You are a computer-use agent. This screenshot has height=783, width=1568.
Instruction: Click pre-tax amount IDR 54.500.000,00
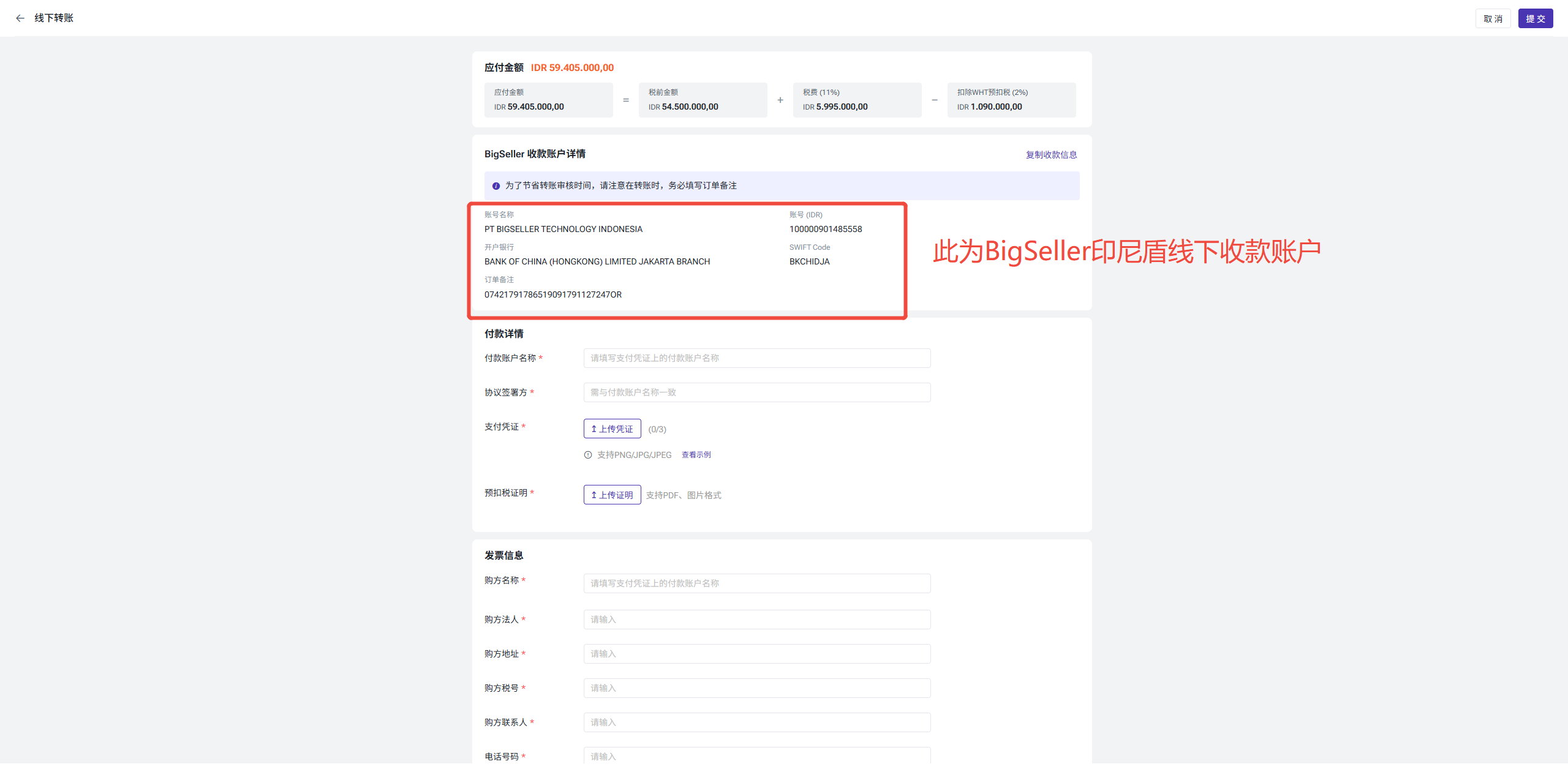pyautogui.click(x=684, y=107)
